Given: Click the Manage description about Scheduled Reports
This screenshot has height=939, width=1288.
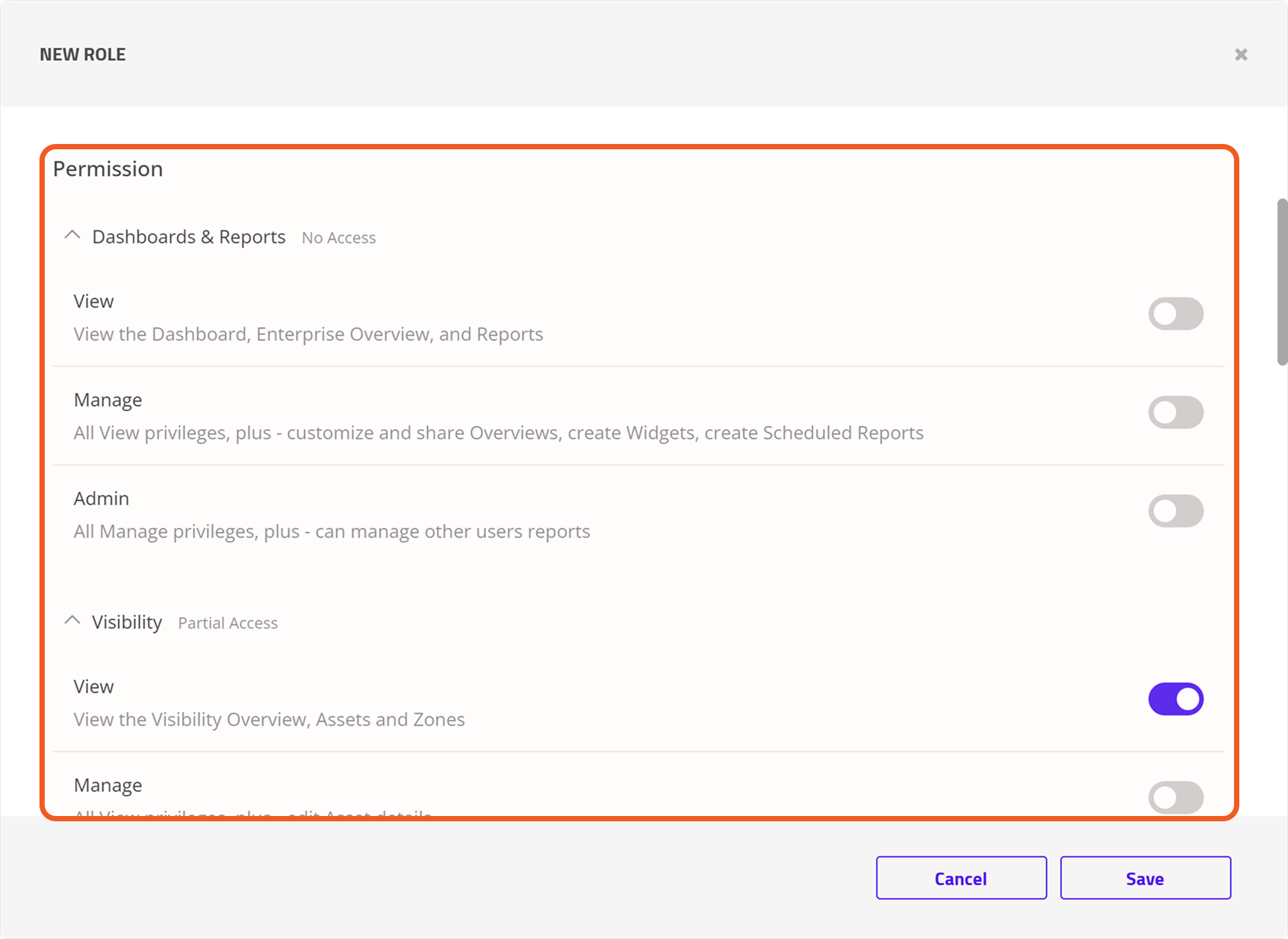Looking at the screenshot, I should (x=498, y=433).
